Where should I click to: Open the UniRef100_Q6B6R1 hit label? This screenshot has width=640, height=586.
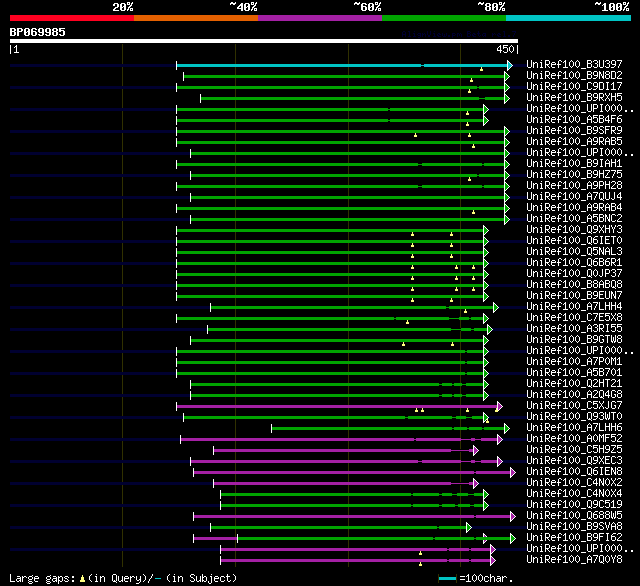coord(574,262)
